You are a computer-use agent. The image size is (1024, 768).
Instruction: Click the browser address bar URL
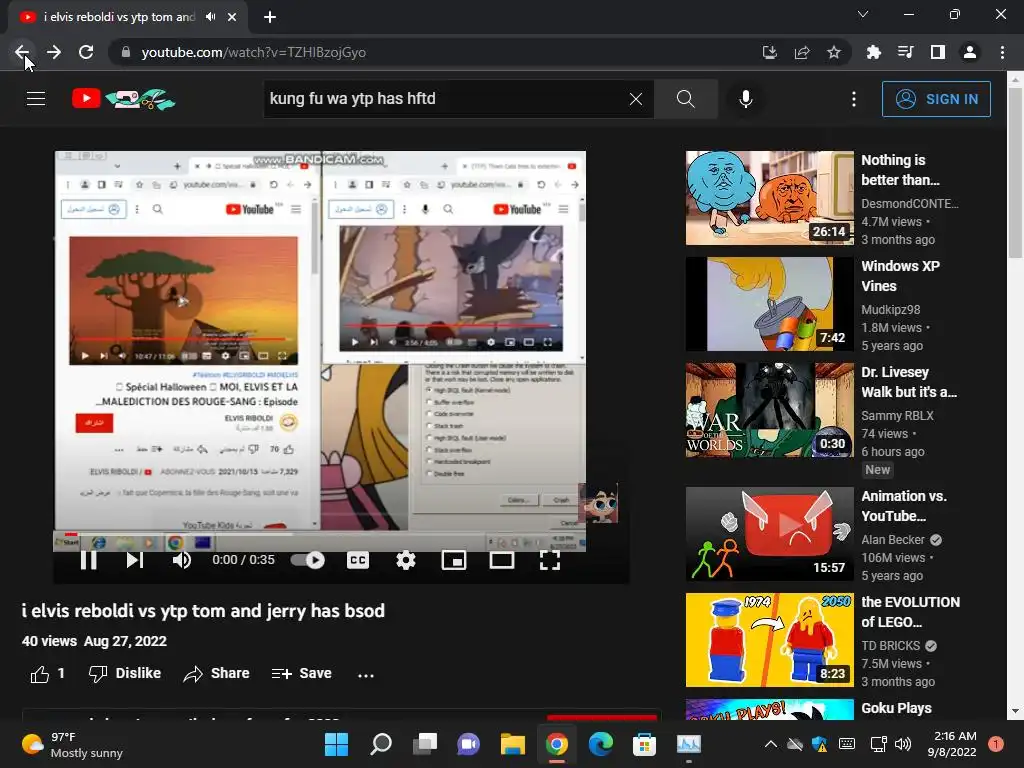pyautogui.click(x=253, y=52)
